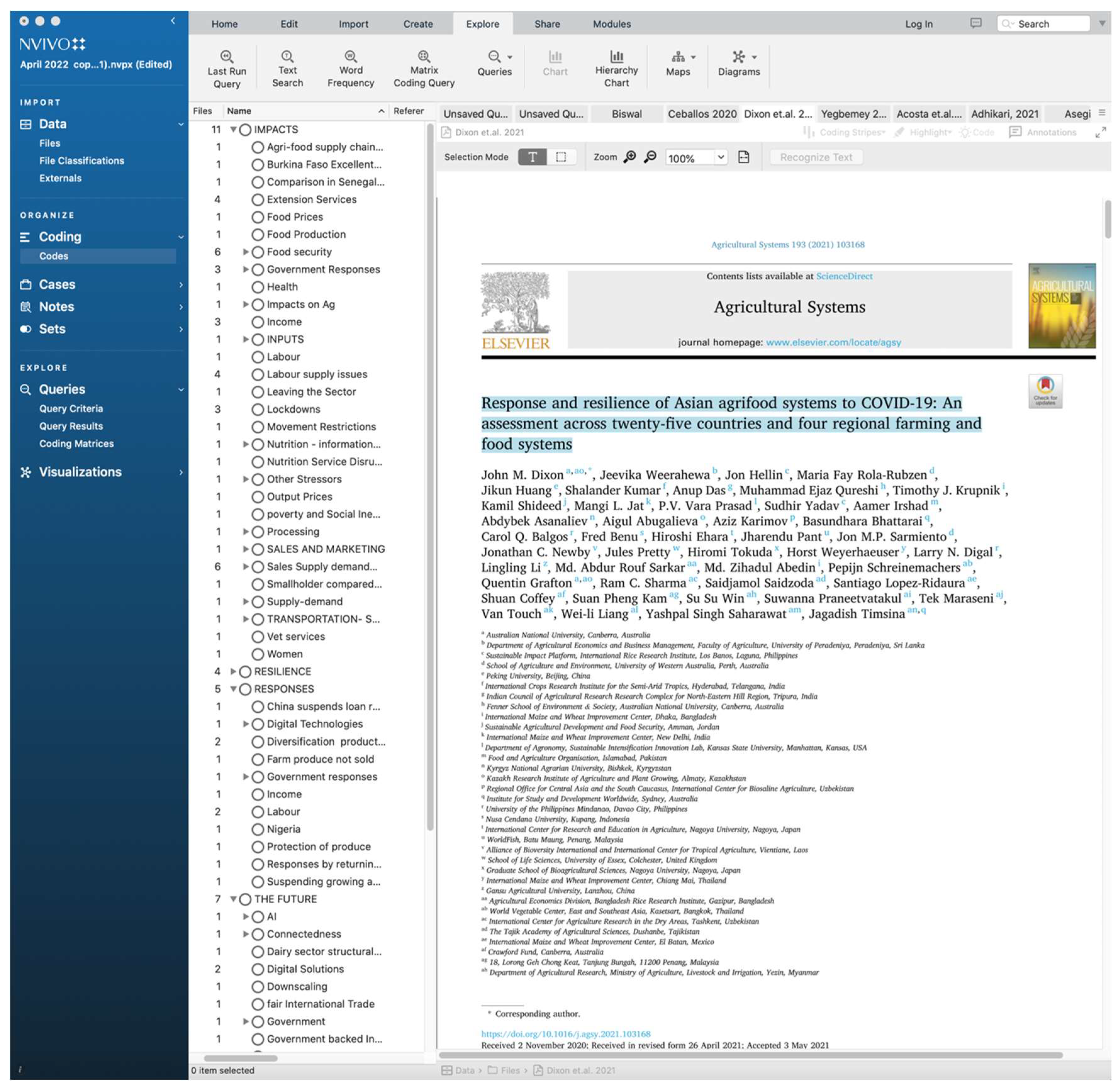The height and width of the screenshot is (1091, 1120).
Task: Open the Import ribbon tab
Action: [x=353, y=24]
